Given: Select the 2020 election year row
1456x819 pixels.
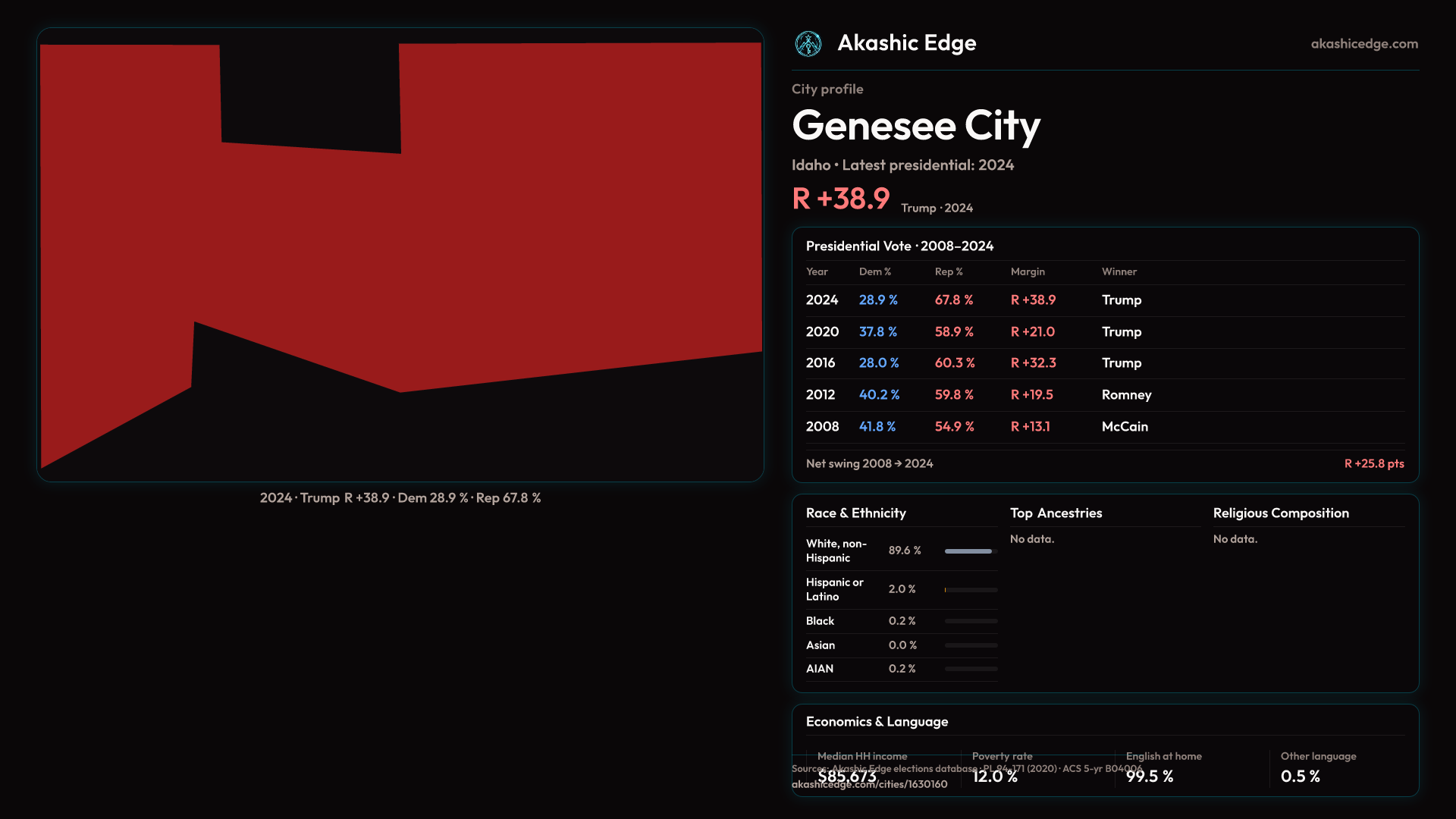Looking at the screenshot, I should (822, 332).
